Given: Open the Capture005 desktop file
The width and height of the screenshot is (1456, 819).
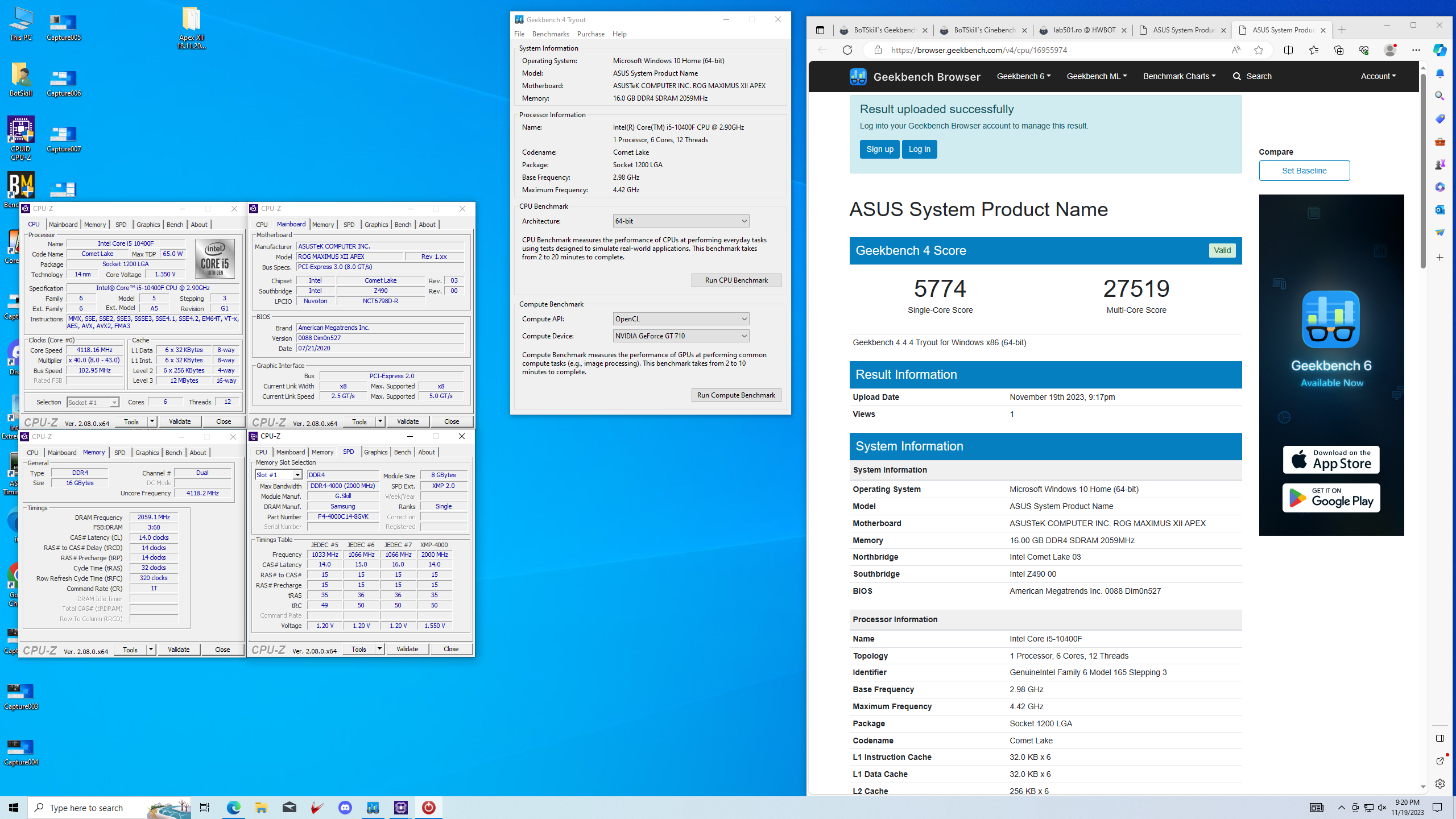Looking at the screenshot, I should pos(63,26).
